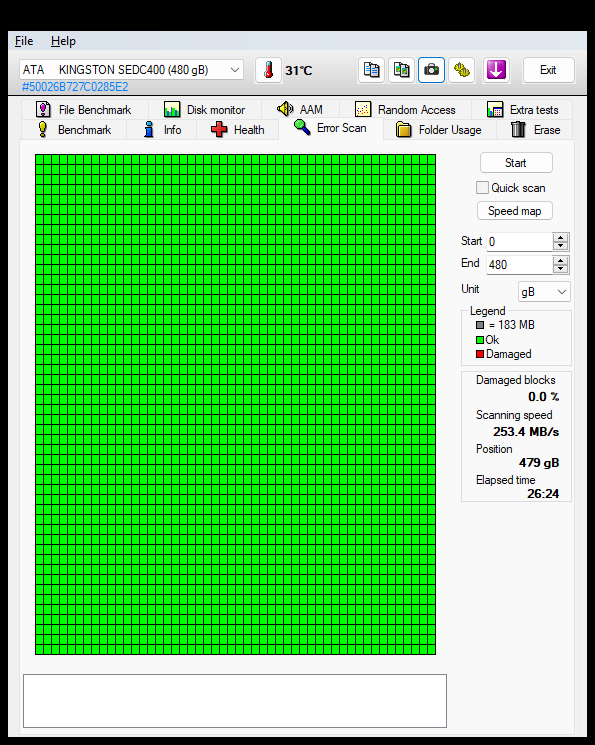This screenshot has height=745, width=595.
Task: Enable the Quick scan checkbox
Action: point(482,188)
